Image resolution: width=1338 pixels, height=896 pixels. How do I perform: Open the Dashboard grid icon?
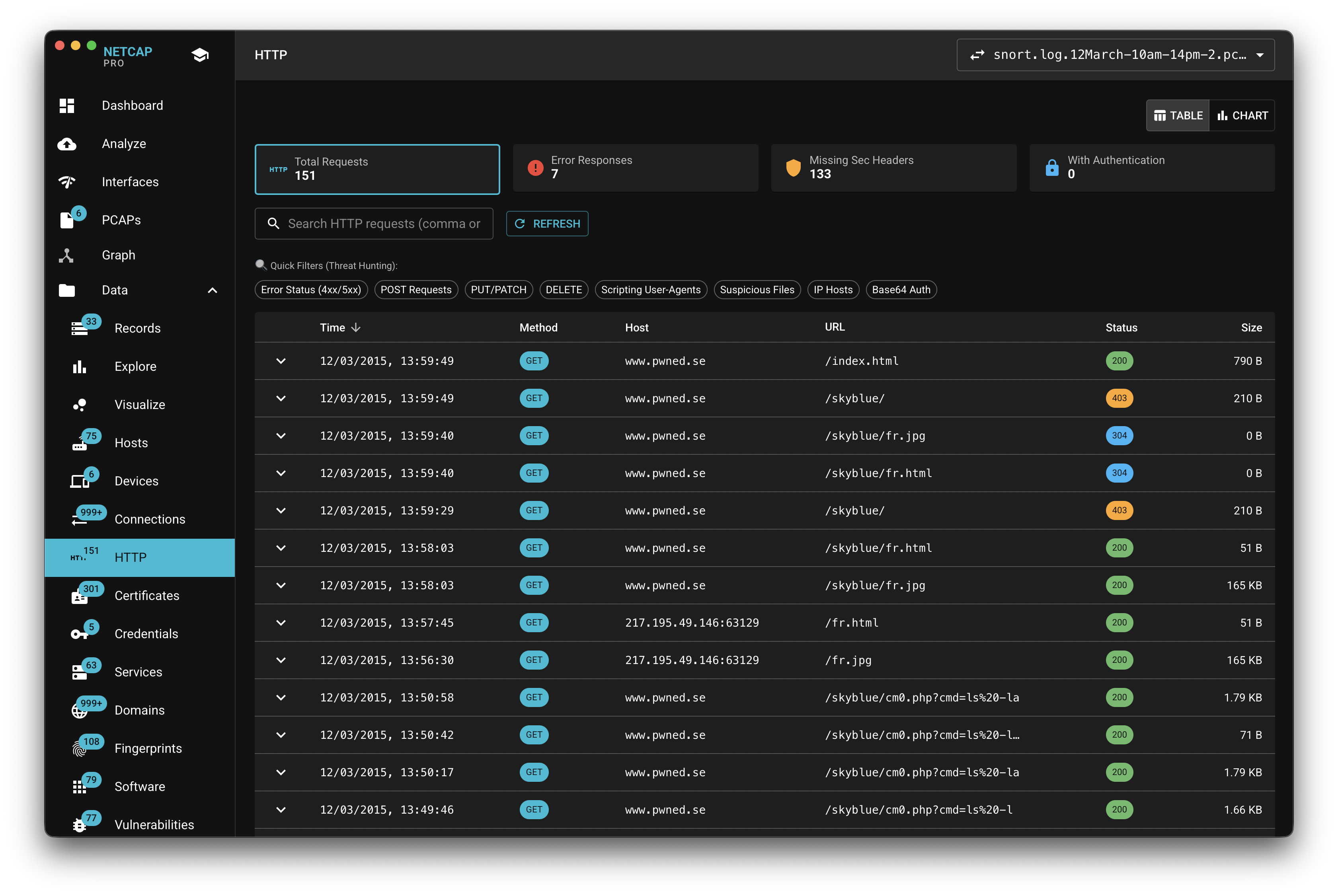[67, 106]
